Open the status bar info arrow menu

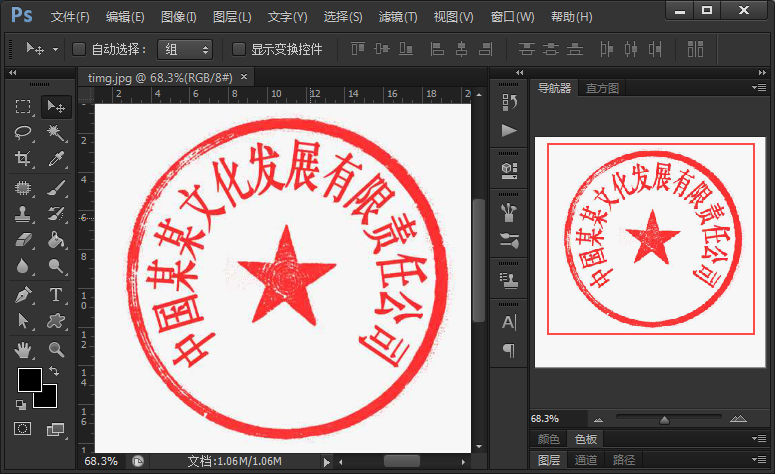click(326, 462)
